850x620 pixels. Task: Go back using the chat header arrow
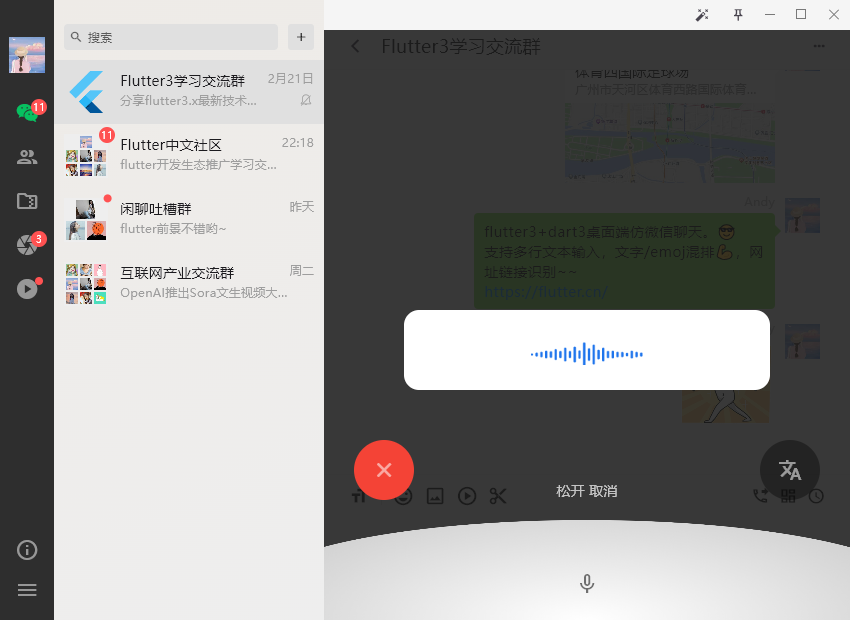click(x=356, y=46)
